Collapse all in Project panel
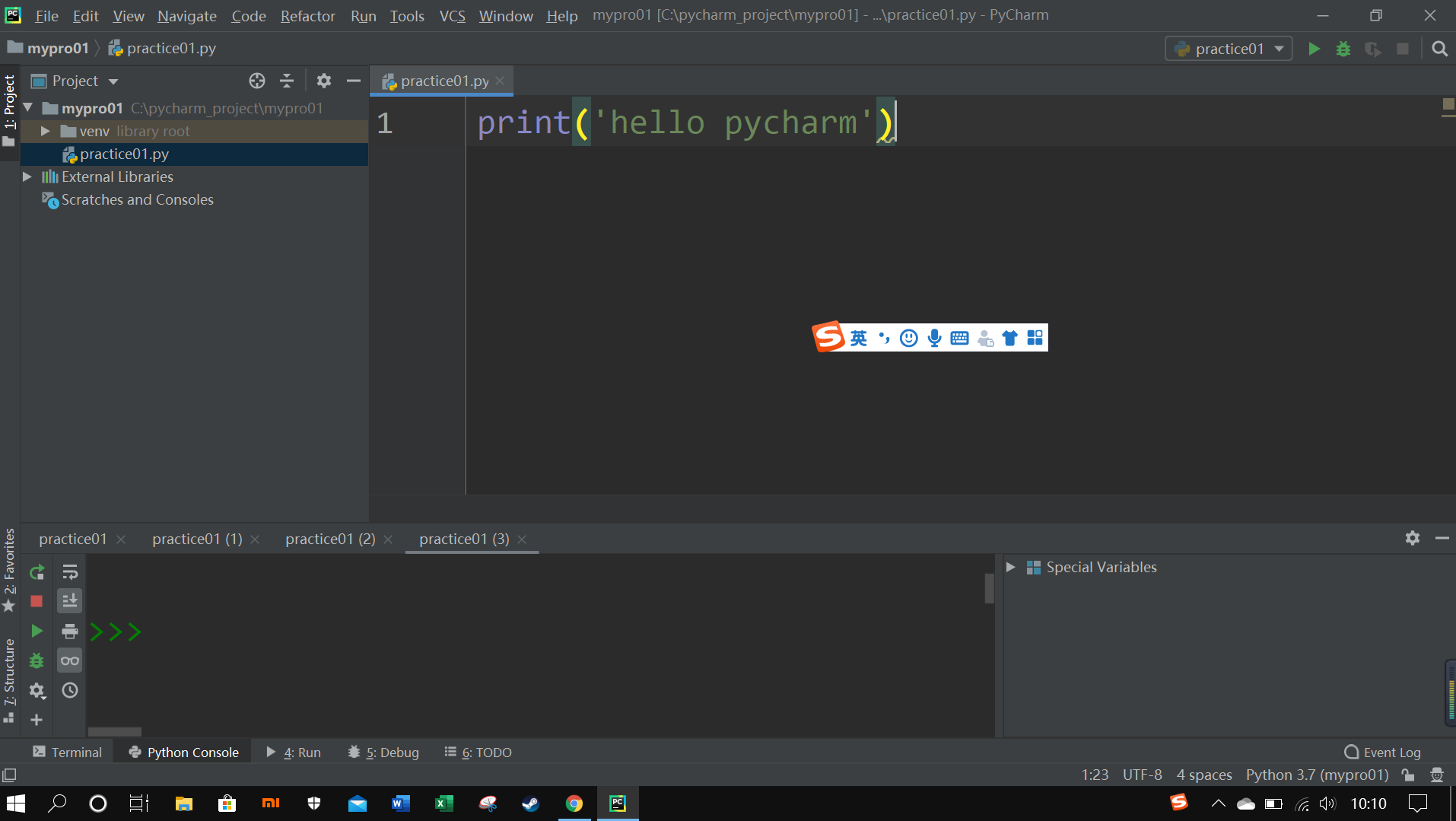Image resolution: width=1456 pixels, height=821 pixels. pyautogui.click(x=287, y=81)
